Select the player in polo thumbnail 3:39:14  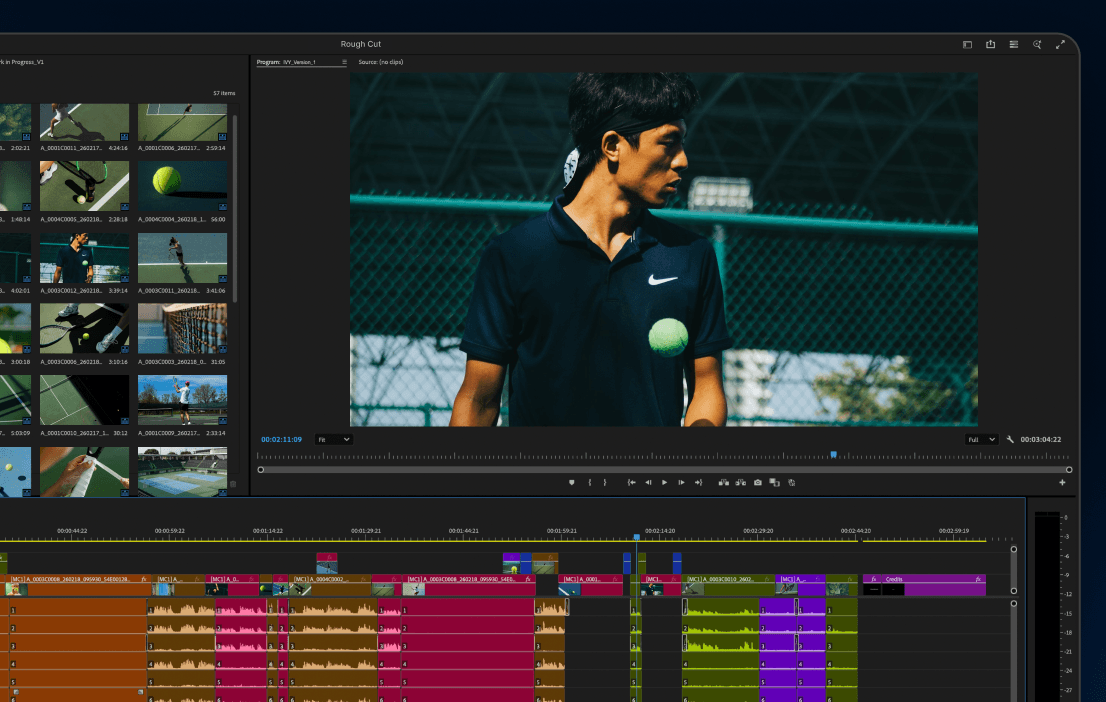(85, 258)
